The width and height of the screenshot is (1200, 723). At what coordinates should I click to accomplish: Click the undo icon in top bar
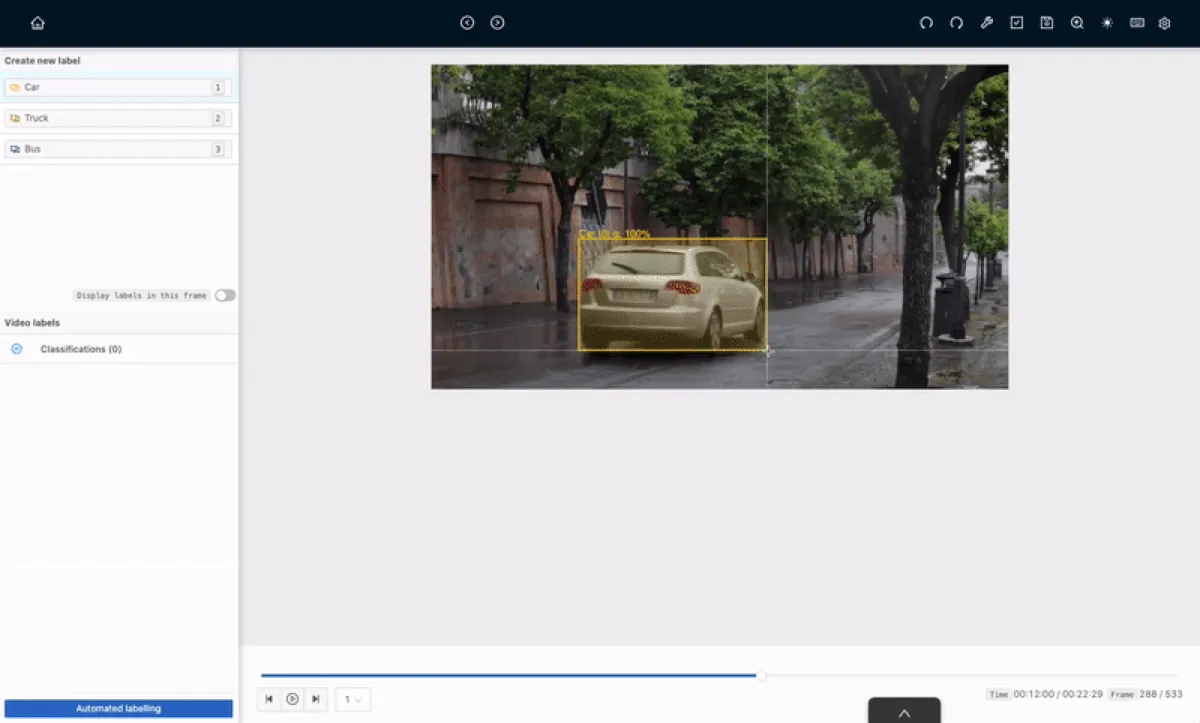click(x=926, y=23)
